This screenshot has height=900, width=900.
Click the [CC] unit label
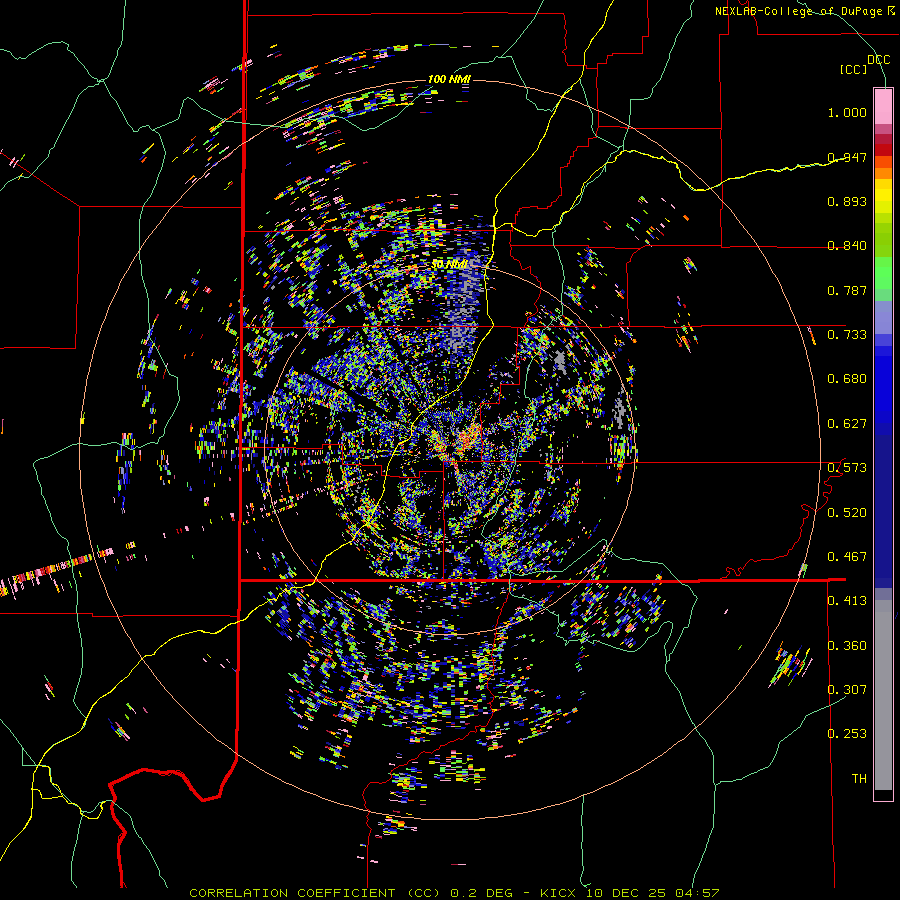(853, 69)
